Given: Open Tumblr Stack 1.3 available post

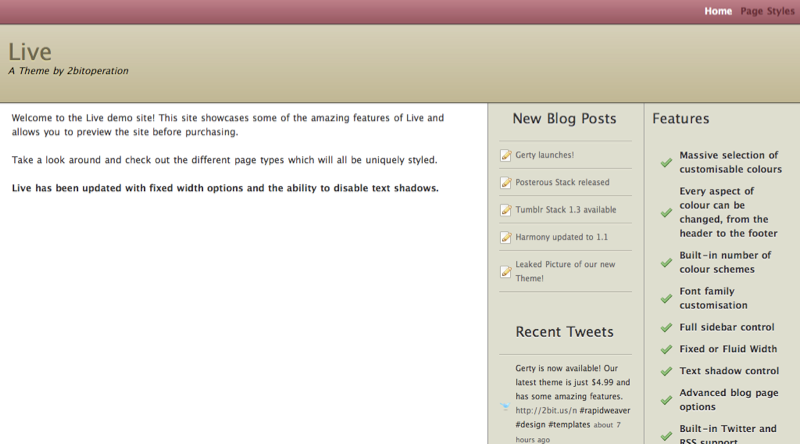Looking at the screenshot, I should coord(566,210).
